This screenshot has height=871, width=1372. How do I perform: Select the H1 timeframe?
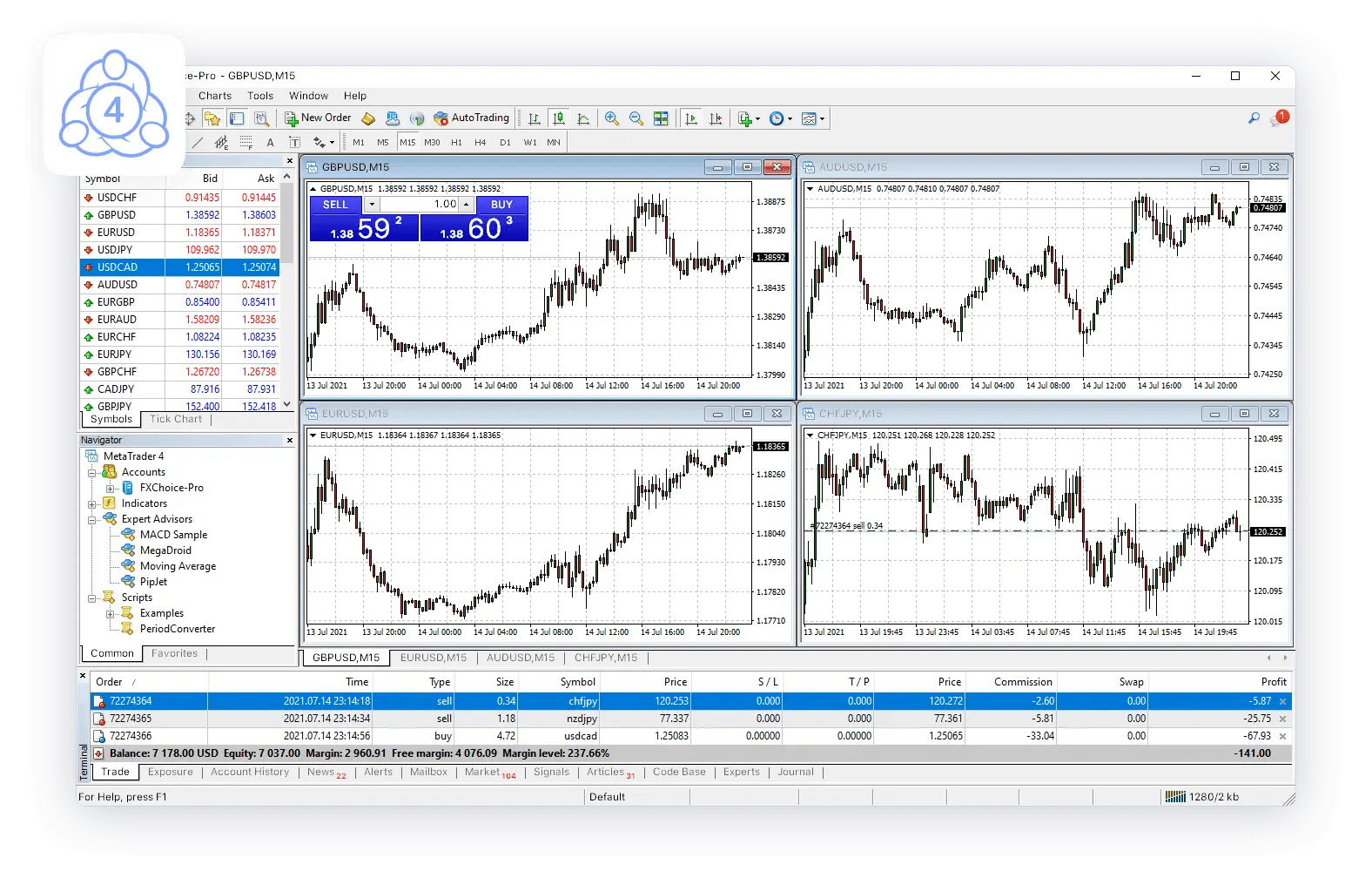pyautogui.click(x=456, y=142)
